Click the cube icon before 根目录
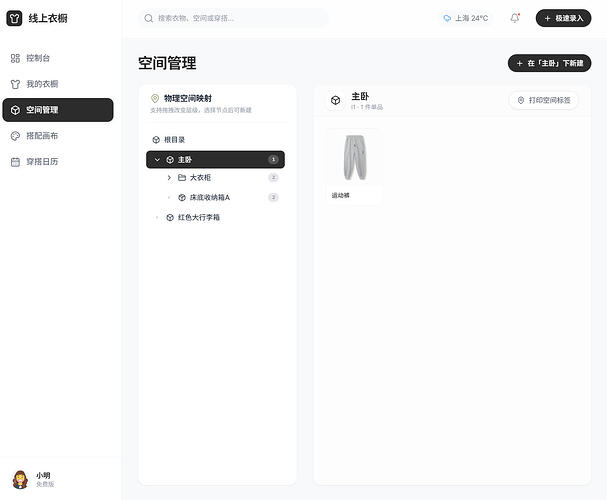The image size is (607, 500). point(156,140)
